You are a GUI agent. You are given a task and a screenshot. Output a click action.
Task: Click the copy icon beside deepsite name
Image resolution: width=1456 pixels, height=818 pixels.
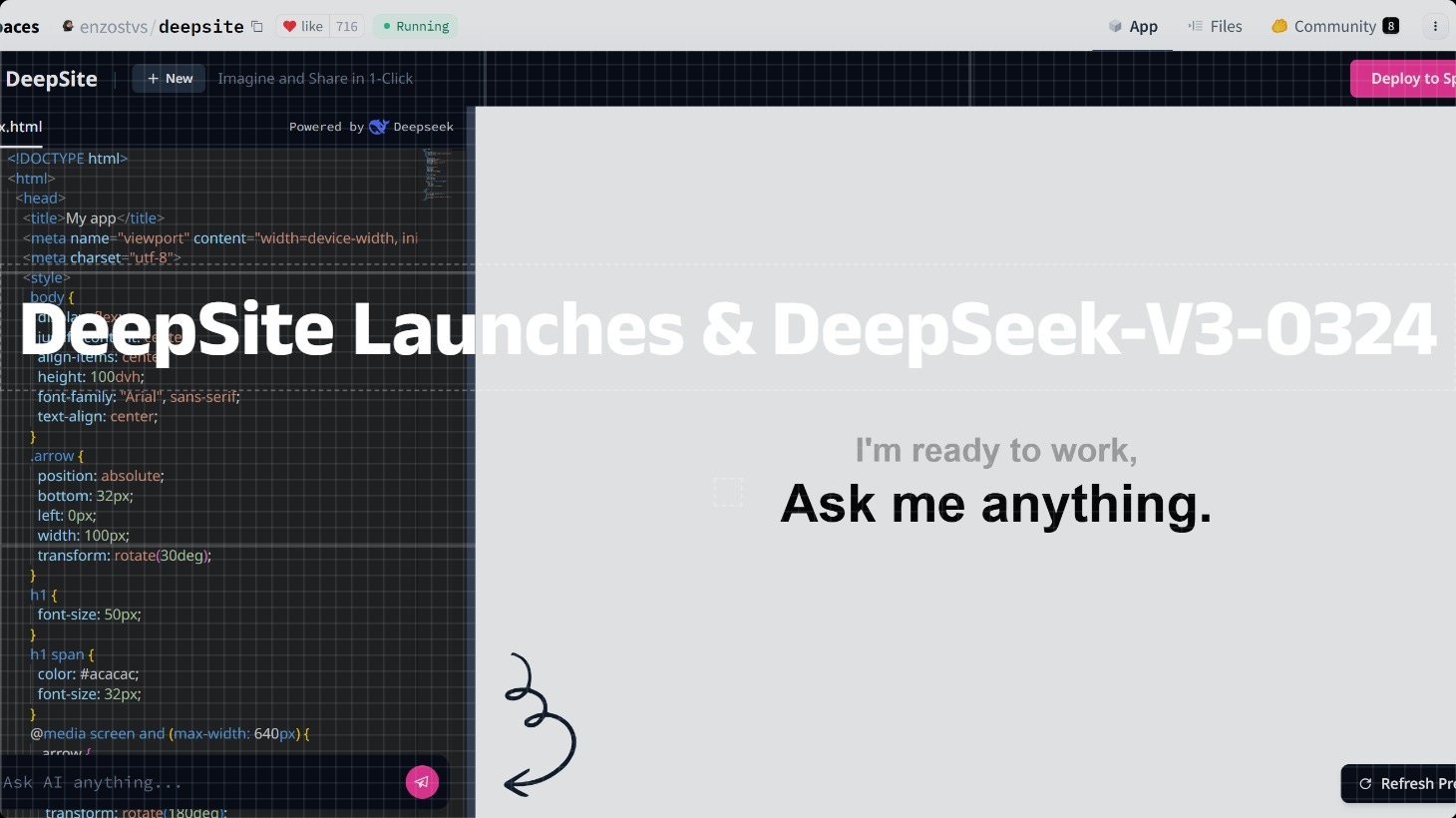(257, 27)
